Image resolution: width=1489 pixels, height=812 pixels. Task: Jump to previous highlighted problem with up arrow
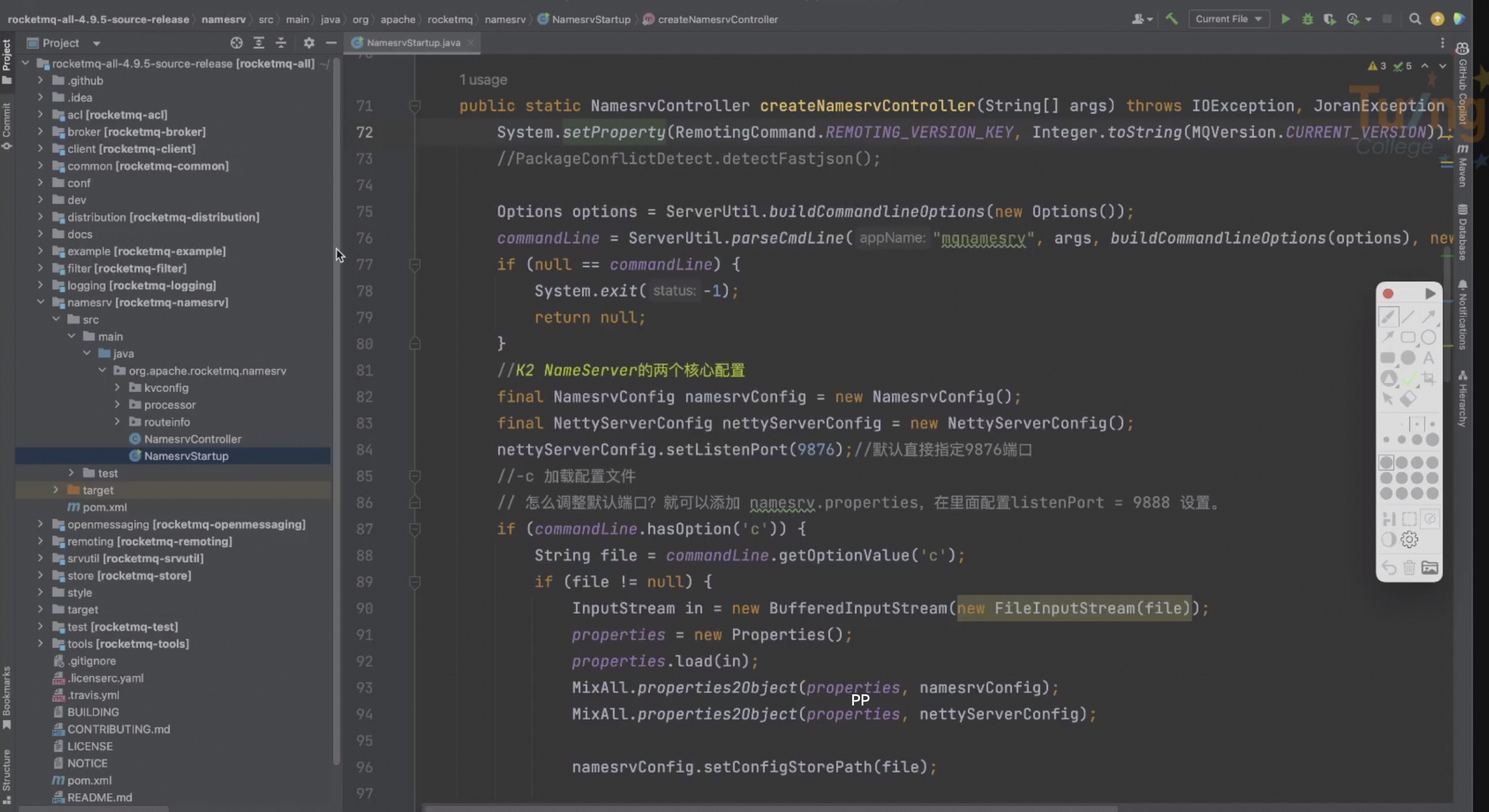[1425, 66]
